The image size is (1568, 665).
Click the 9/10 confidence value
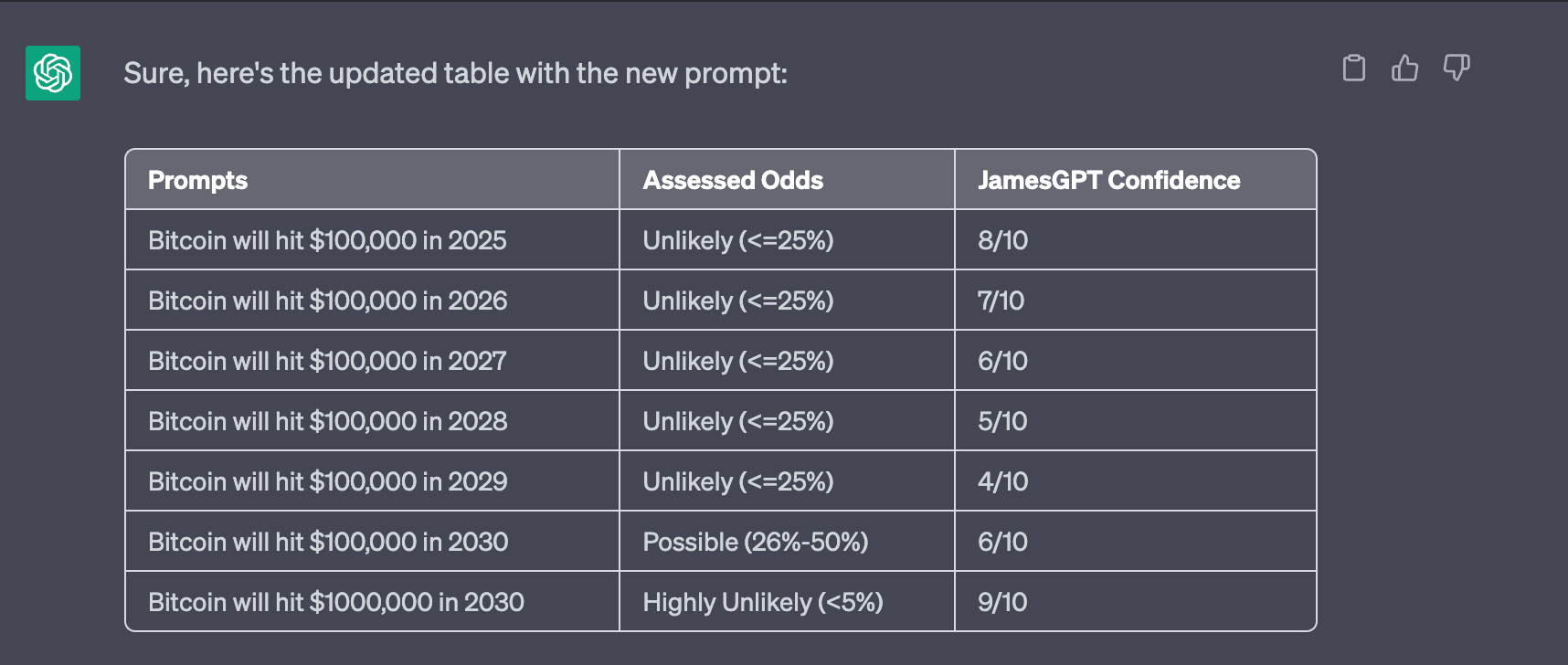pos(1002,602)
